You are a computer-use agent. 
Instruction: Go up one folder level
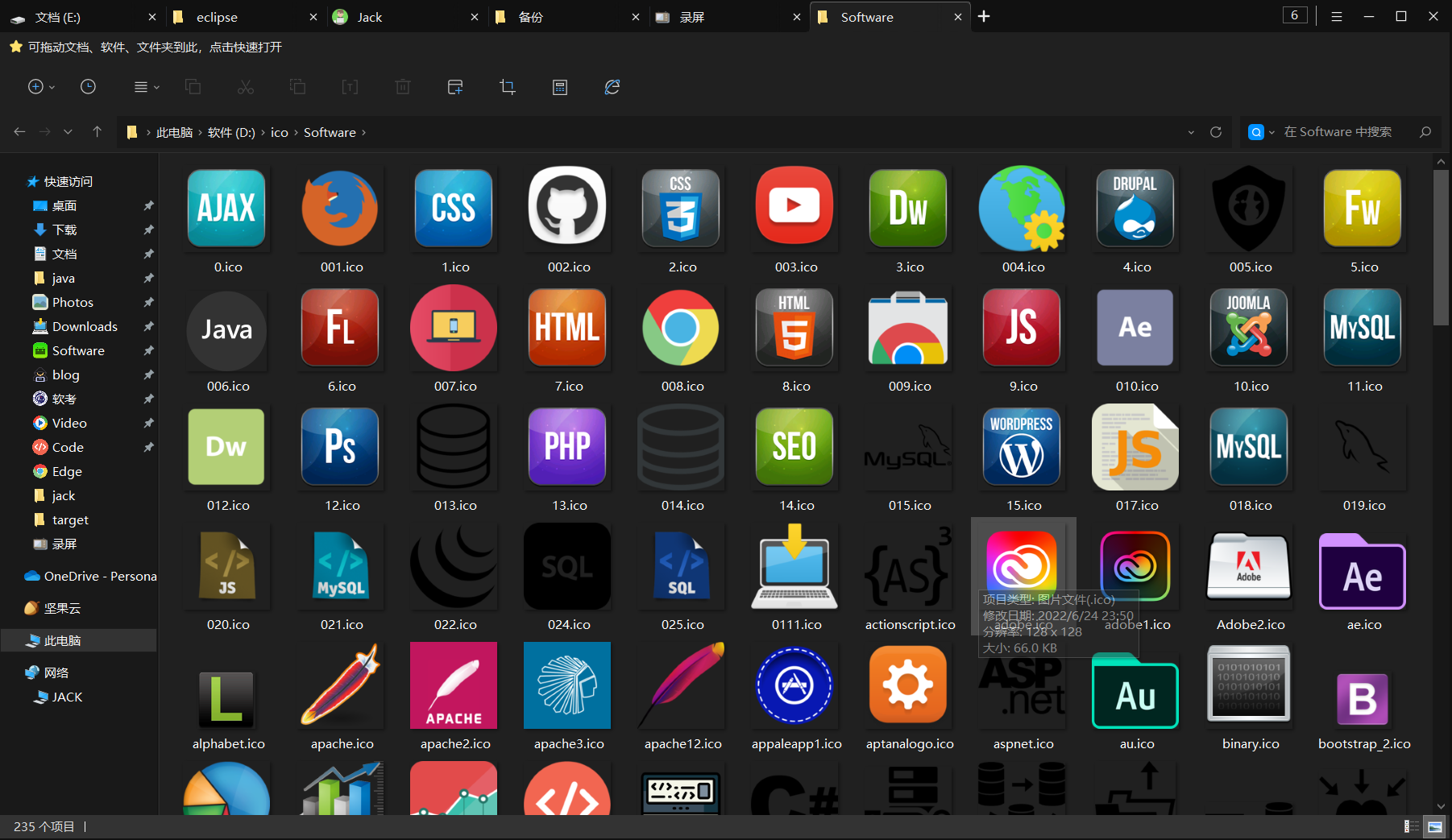pos(97,132)
